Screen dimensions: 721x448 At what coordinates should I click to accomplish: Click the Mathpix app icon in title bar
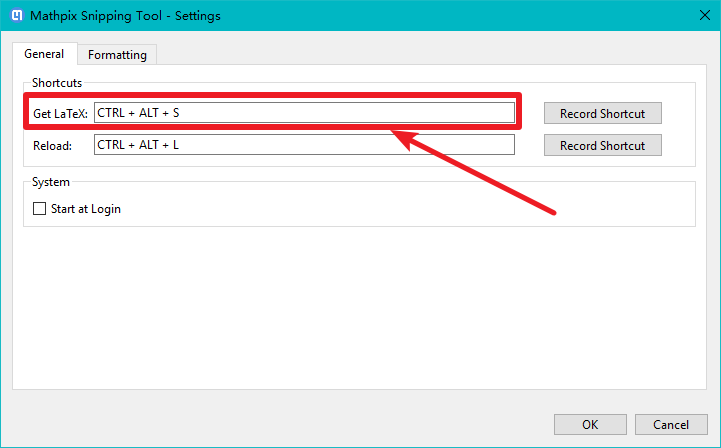(x=17, y=15)
